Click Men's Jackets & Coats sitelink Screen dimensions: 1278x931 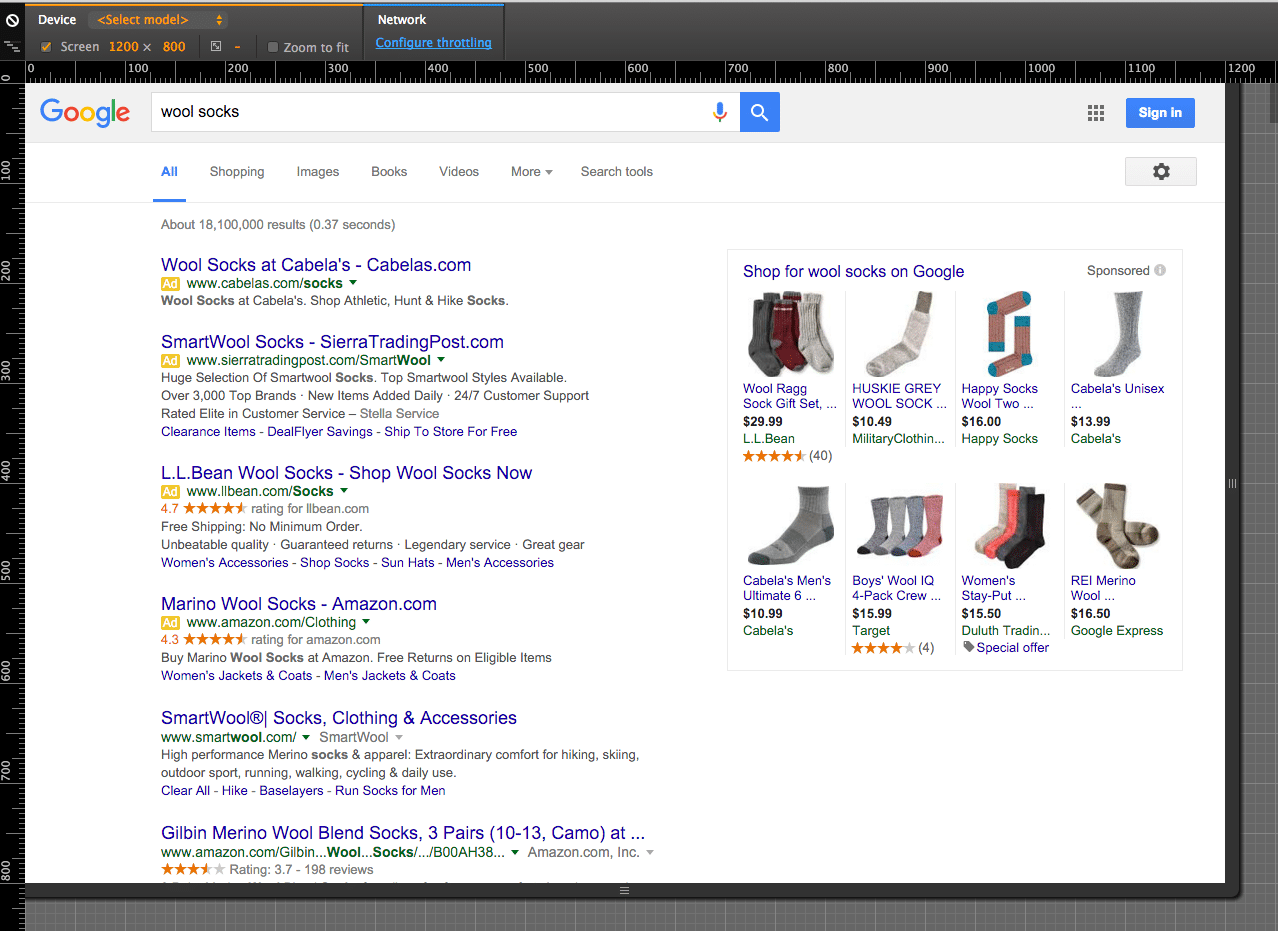point(390,676)
